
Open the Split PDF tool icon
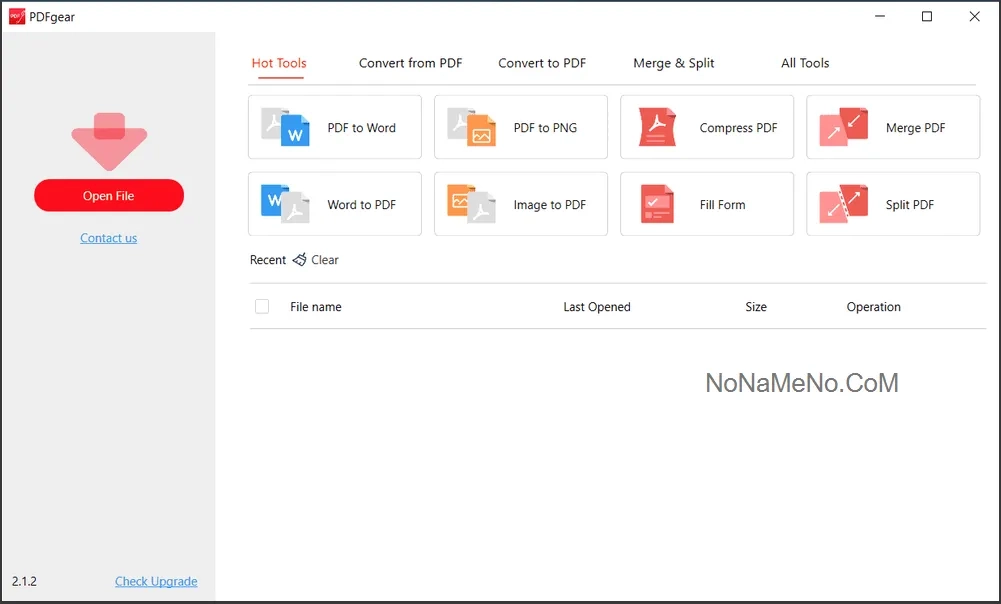click(x=844, y=204)
